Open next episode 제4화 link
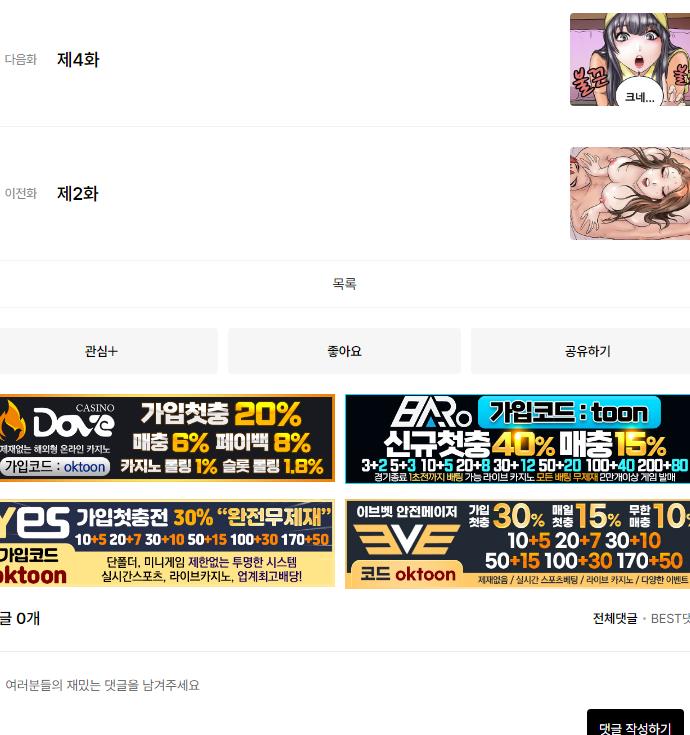Image resolution: width=690 pixels, height=735 pixels. (x=78, y=60)
